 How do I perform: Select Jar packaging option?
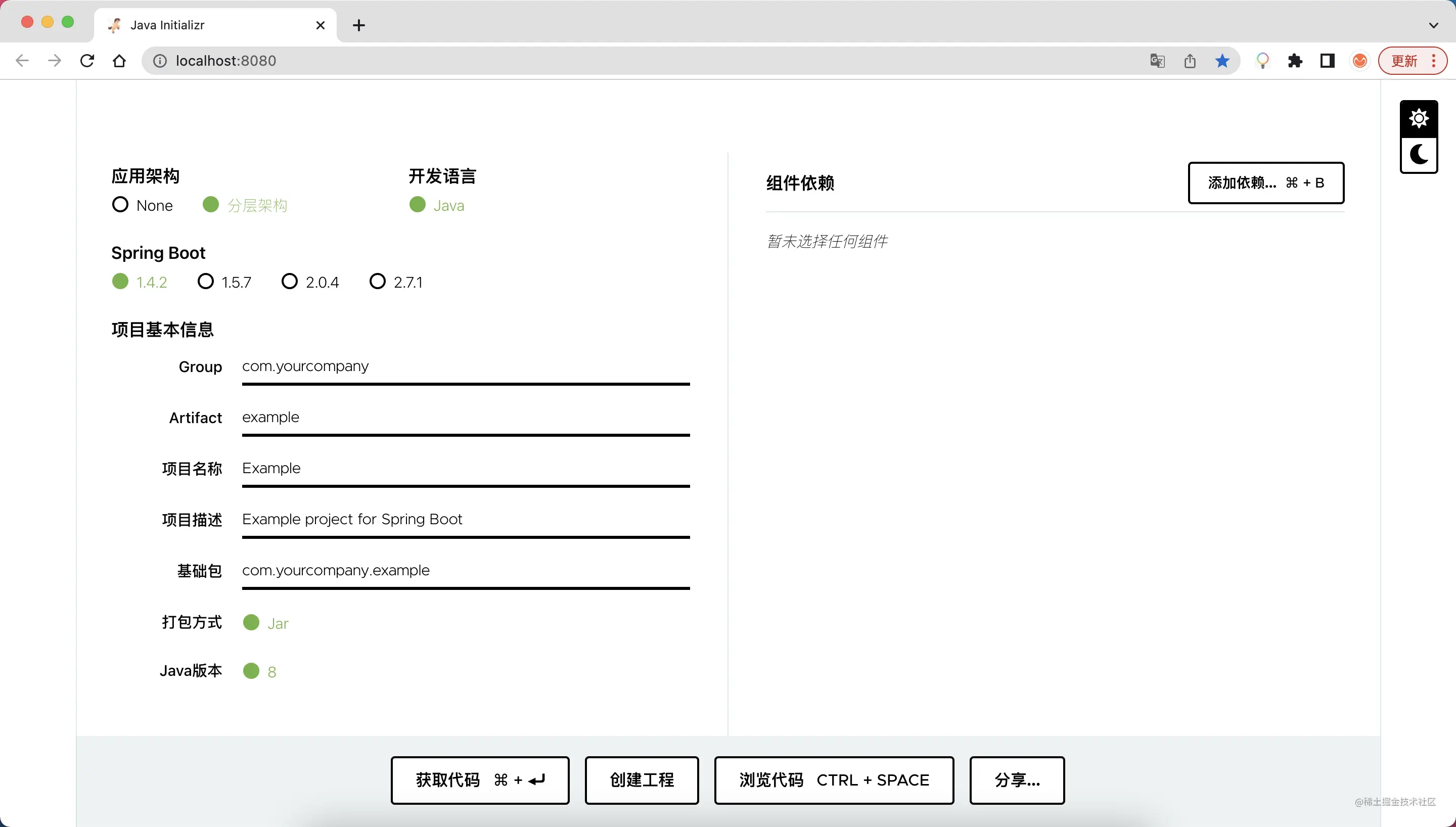266,623
